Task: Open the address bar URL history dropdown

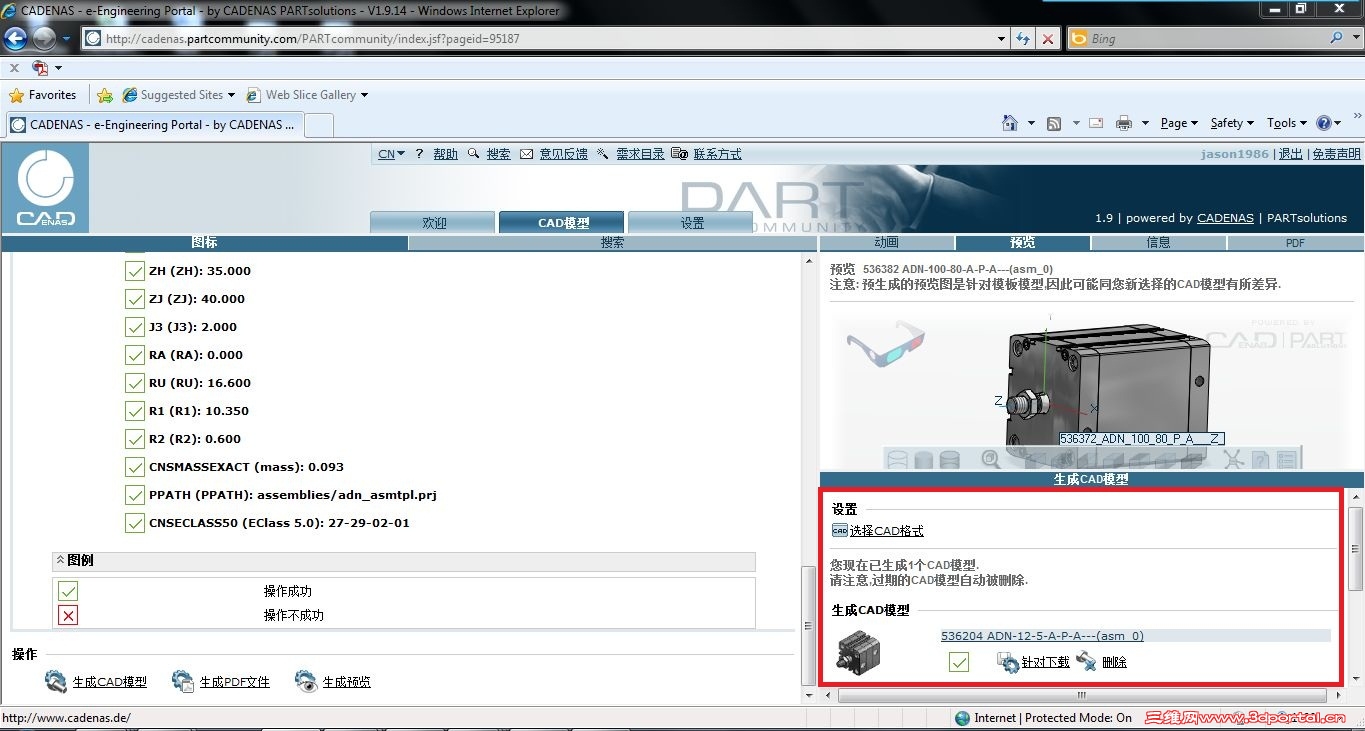Action: (1002, 39)
